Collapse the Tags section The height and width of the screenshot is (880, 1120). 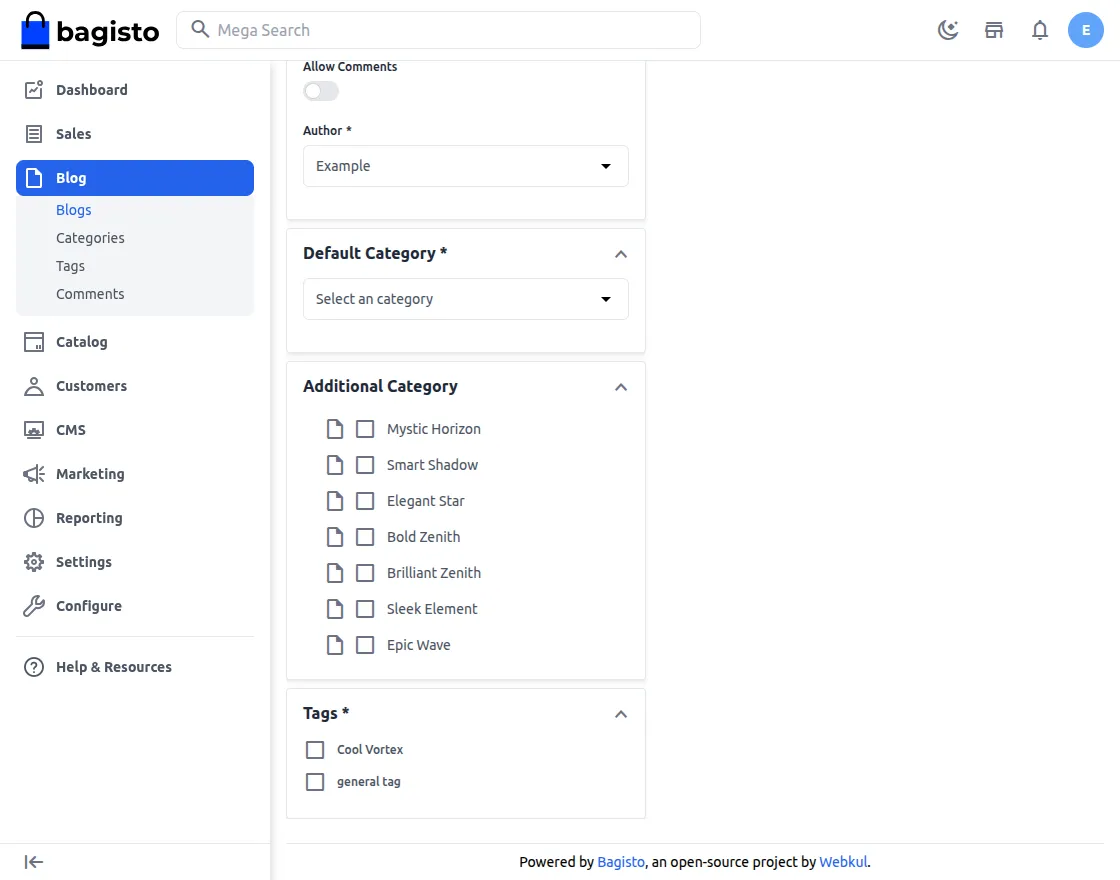click(621, 714)
